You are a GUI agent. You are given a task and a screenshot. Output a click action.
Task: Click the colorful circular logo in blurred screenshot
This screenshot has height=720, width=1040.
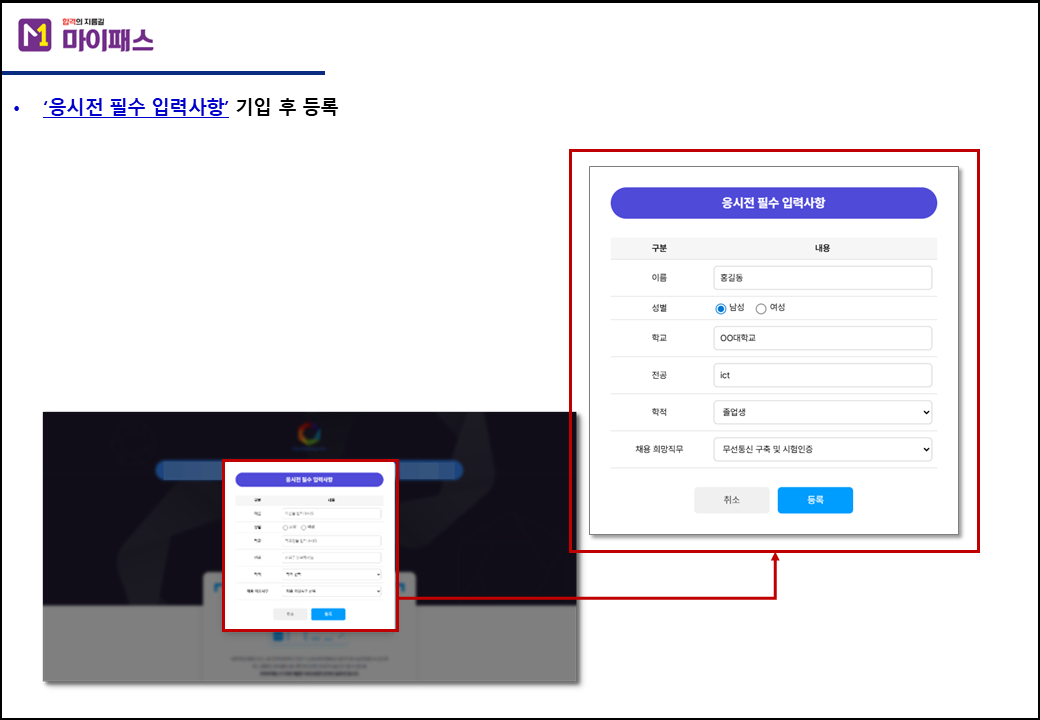[309, 435]
